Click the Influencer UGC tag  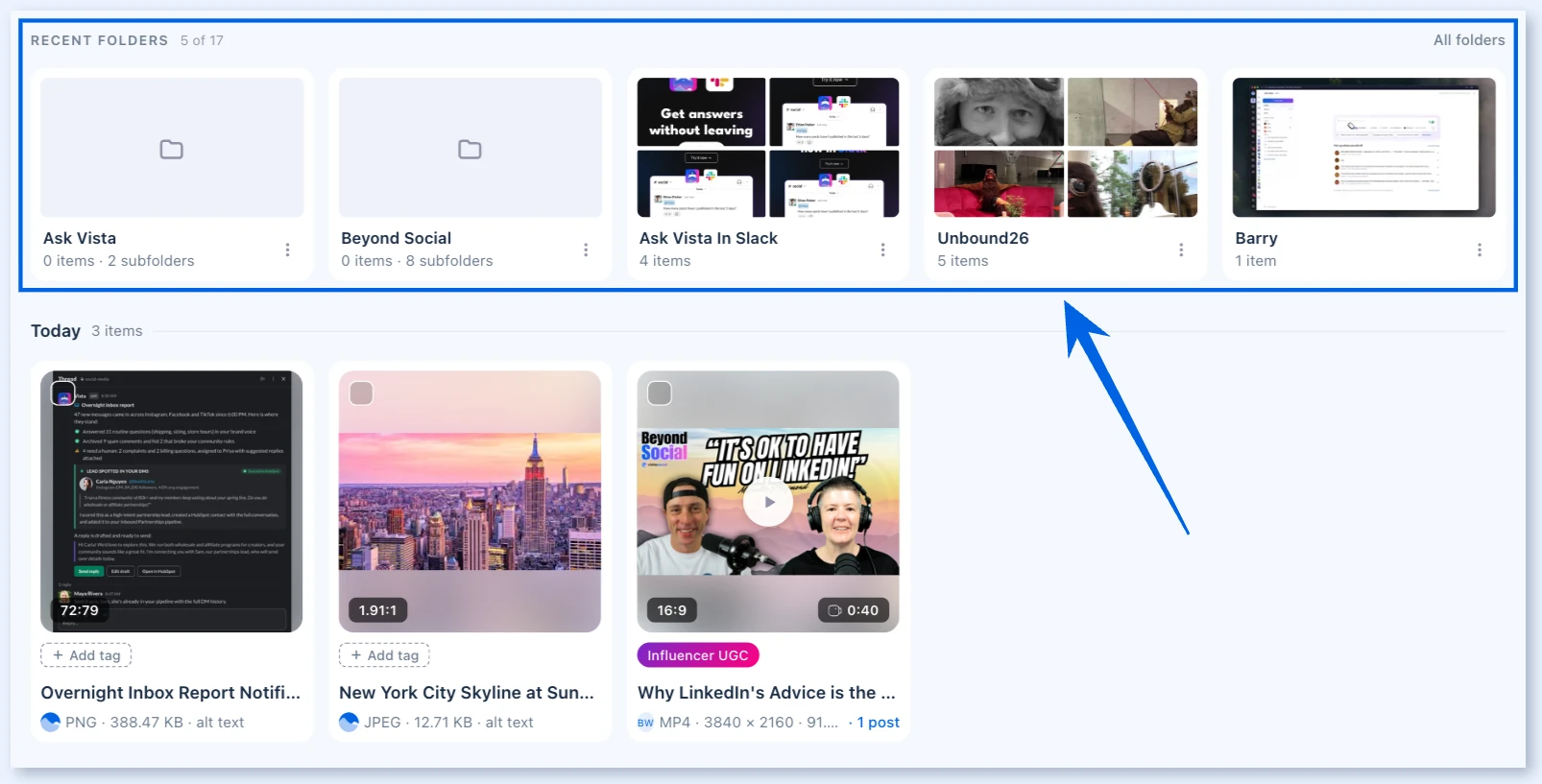698,655
